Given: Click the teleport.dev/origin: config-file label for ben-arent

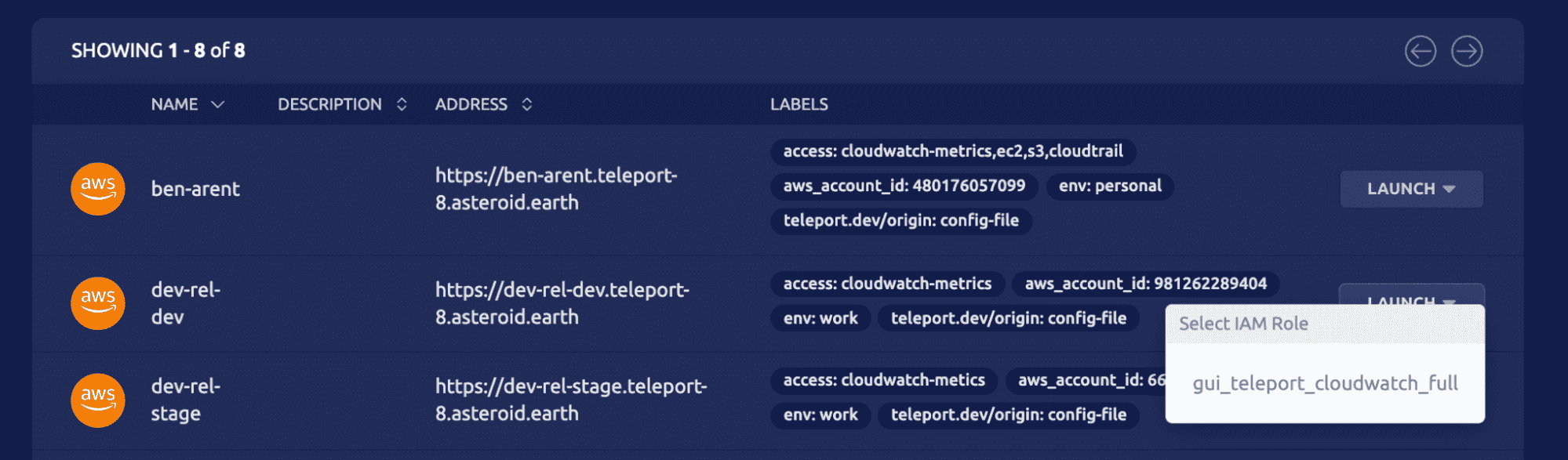Looking at the screenshot, I should pyautogui.click(x=902, y=222).
